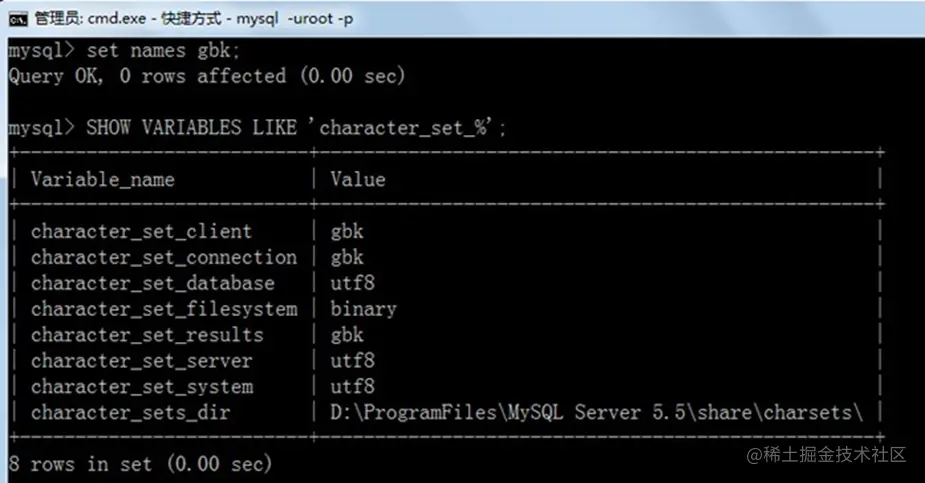Select the character_set_filesystem row name
This screenshot has width=925, height=483.
coord(164,309)
